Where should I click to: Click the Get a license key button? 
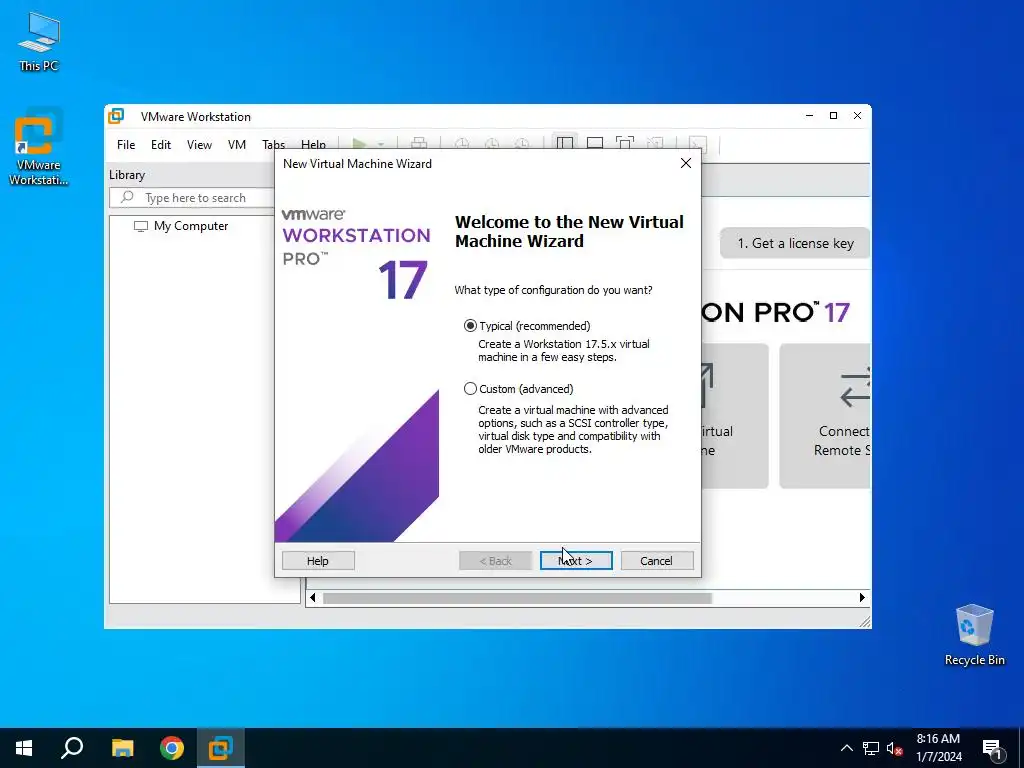point(795,243)
